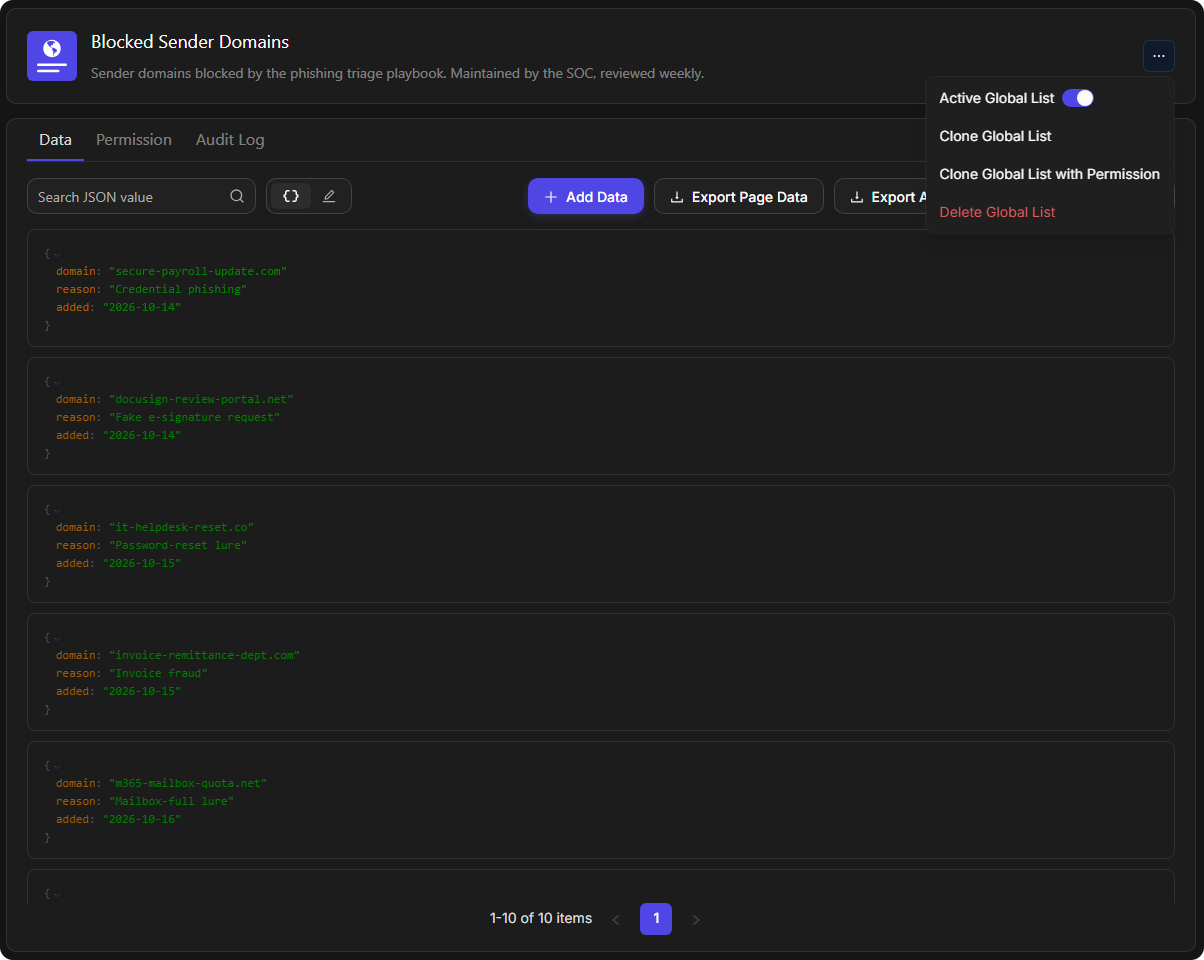Click Export Page Data button
The height and width of the screenshot is (960, 1204).
pos(739,196)
